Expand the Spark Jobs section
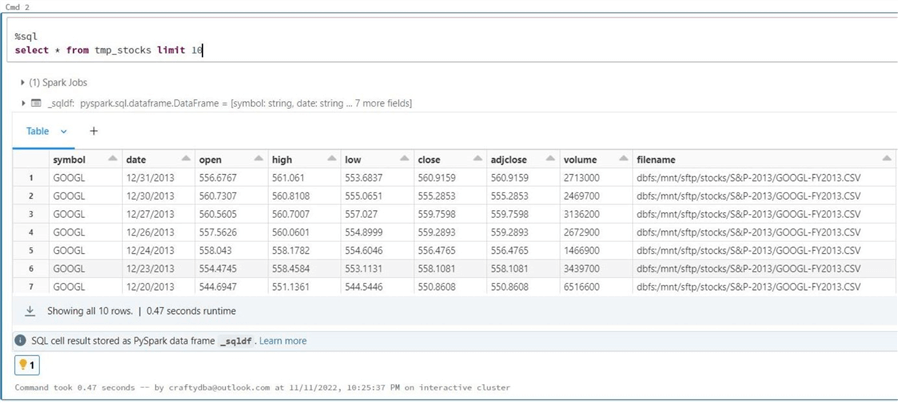Viewport: 898px width, 403px height. coord(23,82)
